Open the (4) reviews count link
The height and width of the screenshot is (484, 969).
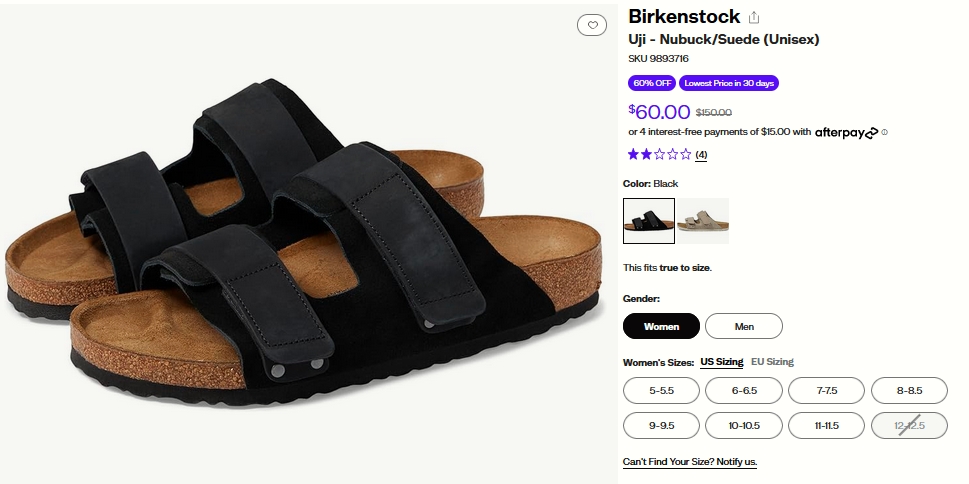click(x=701, y=155)
